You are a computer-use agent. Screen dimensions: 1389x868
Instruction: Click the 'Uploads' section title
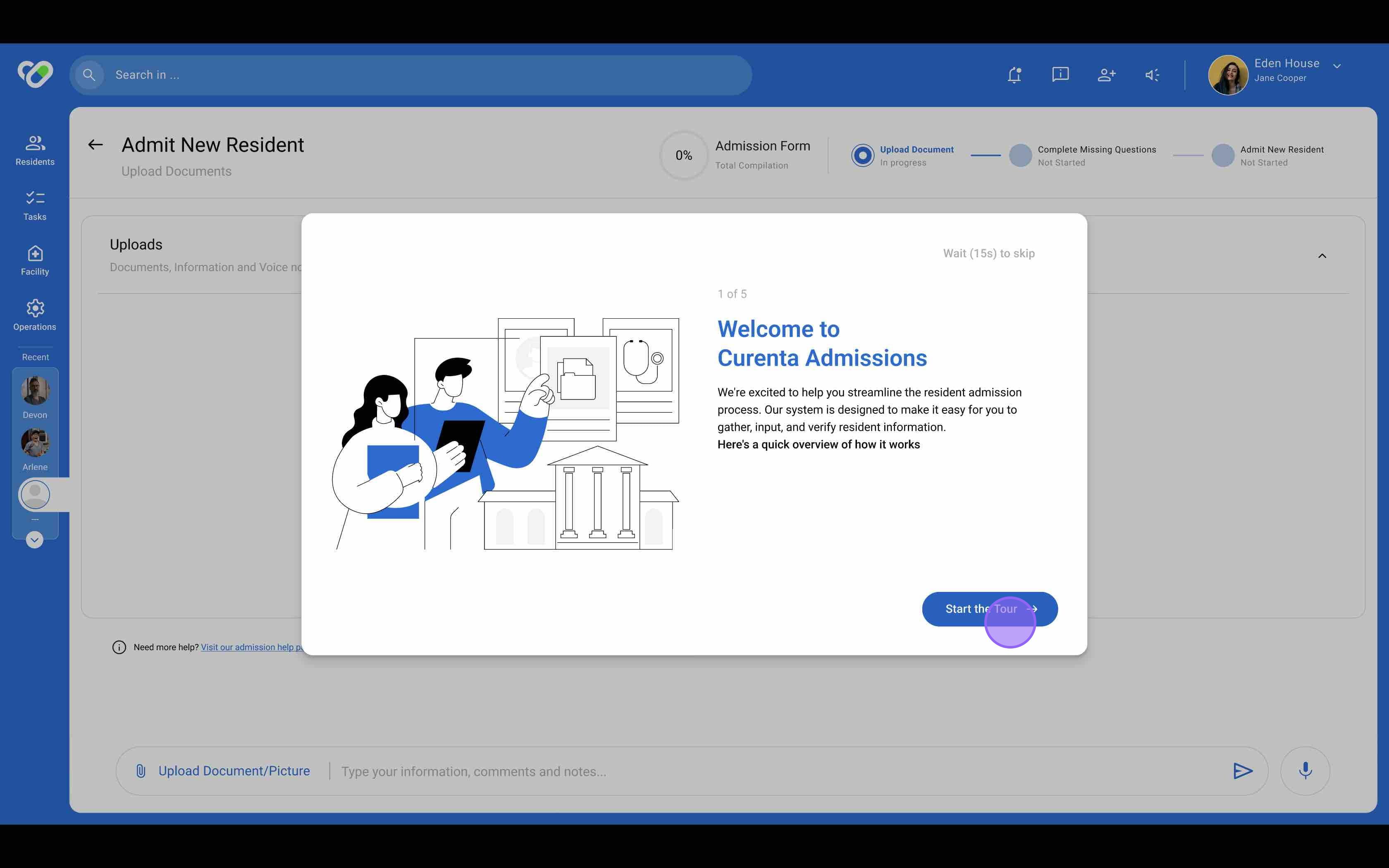(x=136, y=245)
